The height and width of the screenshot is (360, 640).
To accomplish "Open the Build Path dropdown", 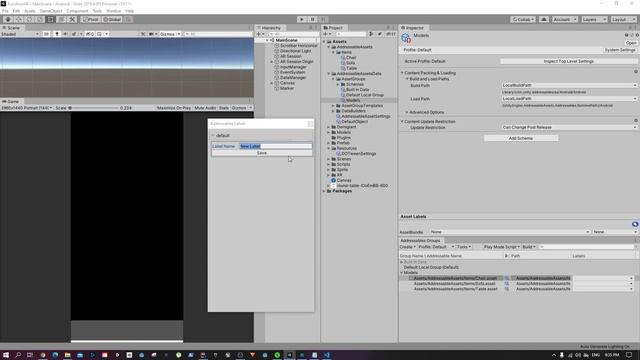I will 569,85.
